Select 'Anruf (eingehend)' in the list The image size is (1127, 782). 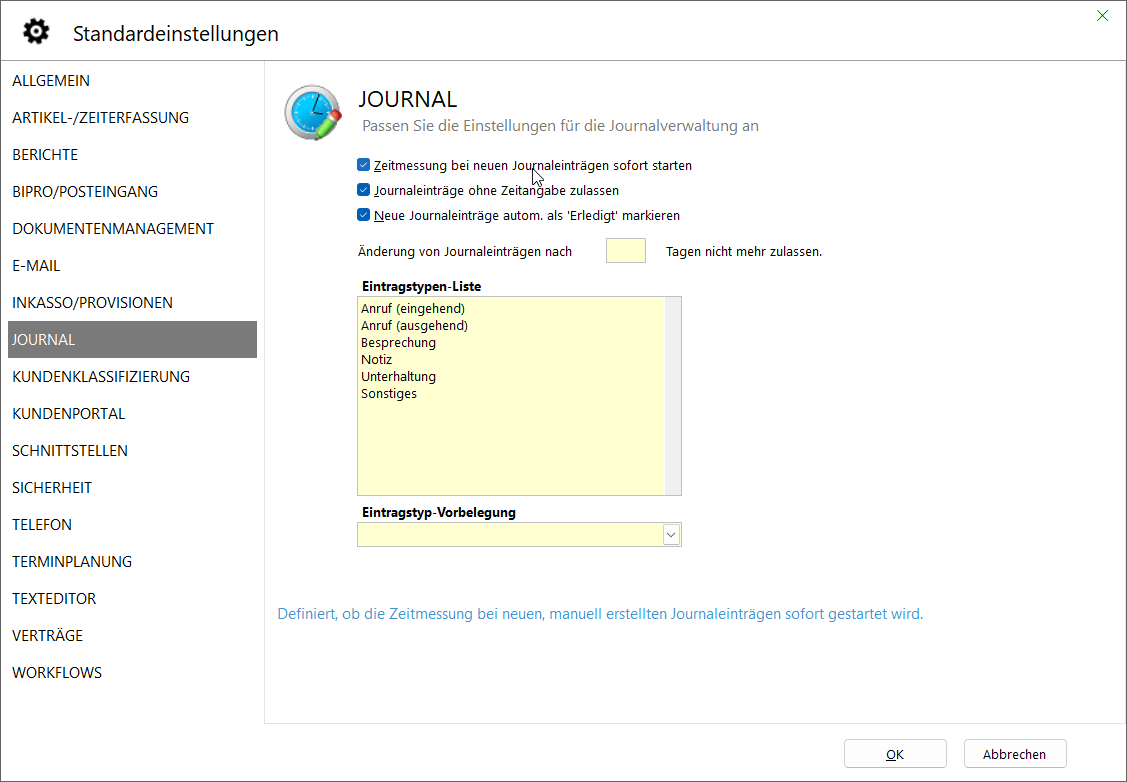413,309
